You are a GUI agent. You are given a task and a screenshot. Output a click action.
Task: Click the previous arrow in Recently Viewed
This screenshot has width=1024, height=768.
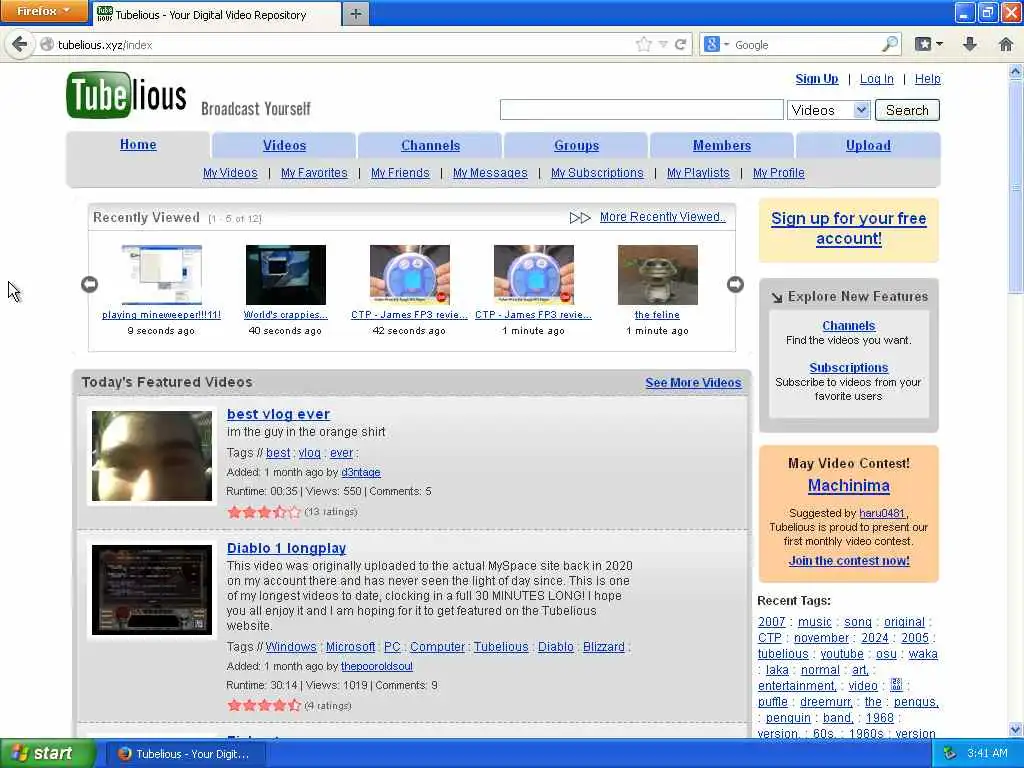coord(89,284)
